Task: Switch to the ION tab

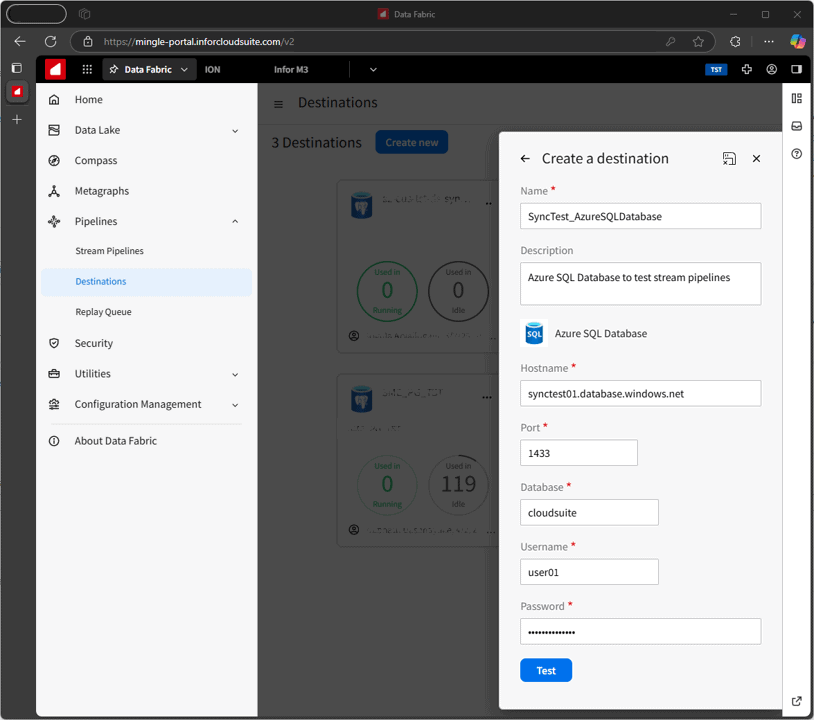Action: [212, 70]
